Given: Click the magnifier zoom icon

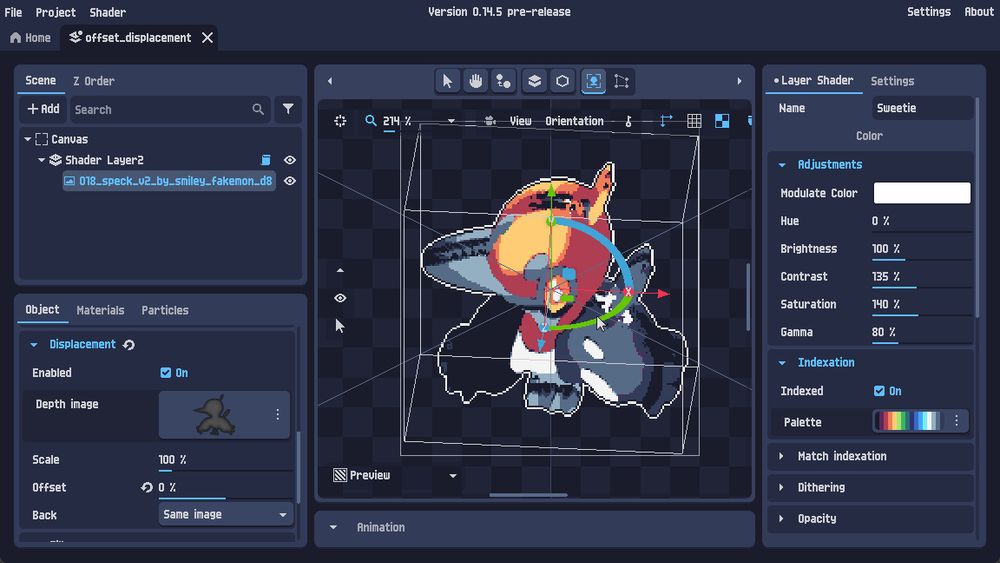Looking at the screenshot, I should (x=371, y=121).
